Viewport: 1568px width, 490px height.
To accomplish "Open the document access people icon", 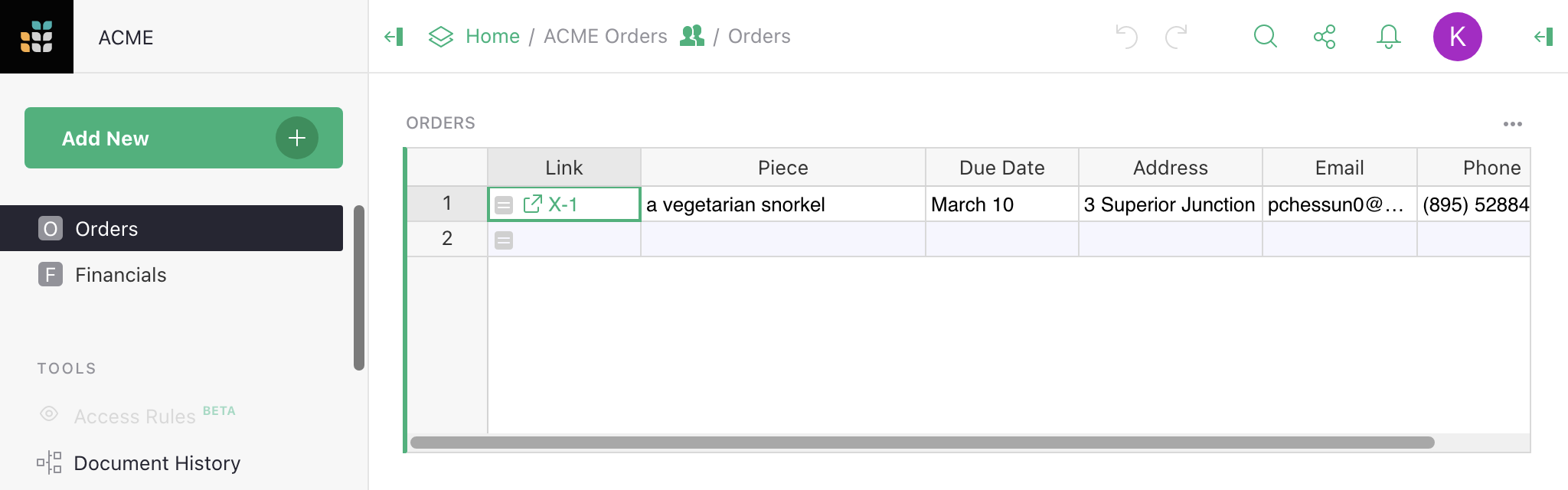I will (691, 36).
